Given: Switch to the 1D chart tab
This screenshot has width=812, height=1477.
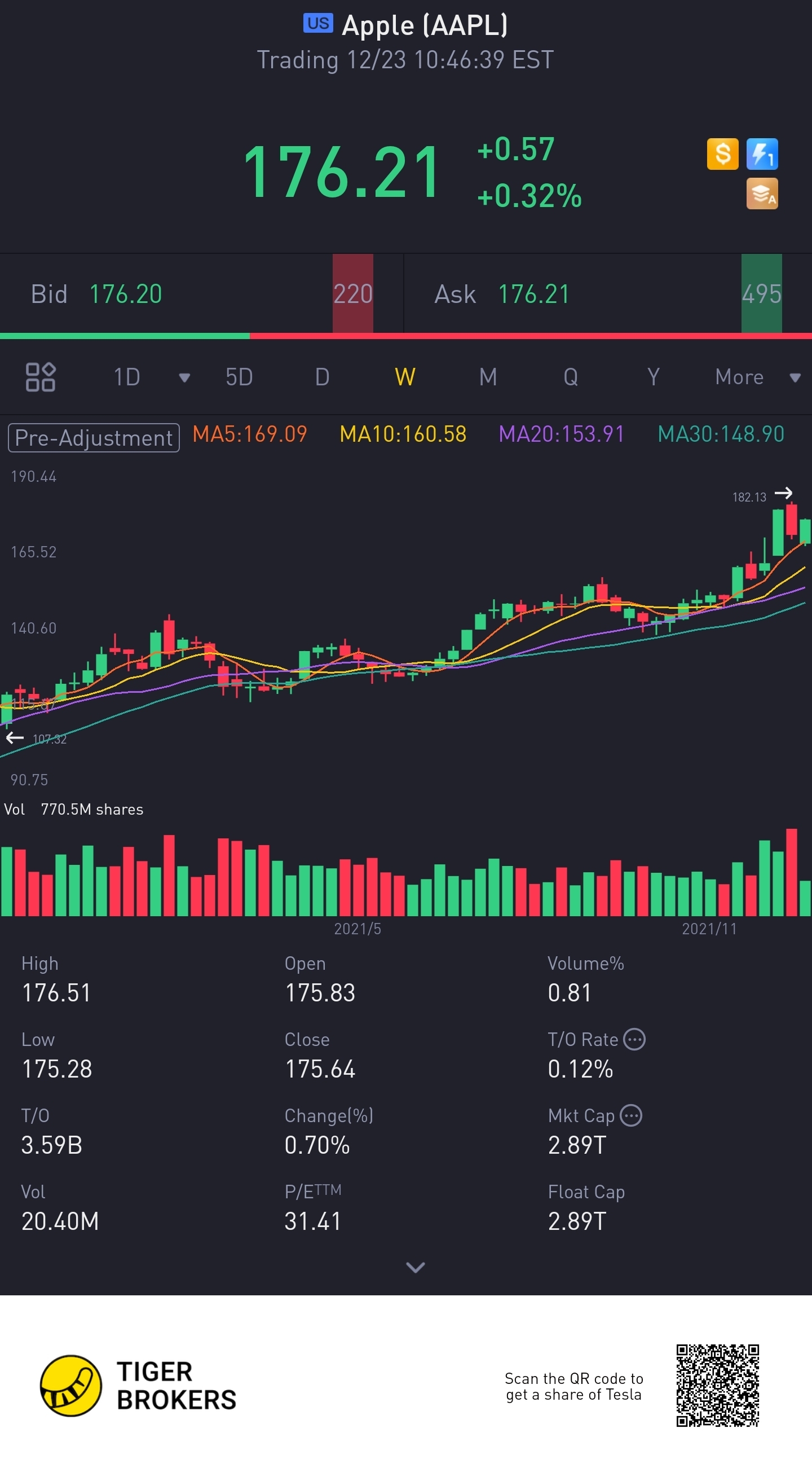Looking at the screenshot, I should click(x=127, y=377).
